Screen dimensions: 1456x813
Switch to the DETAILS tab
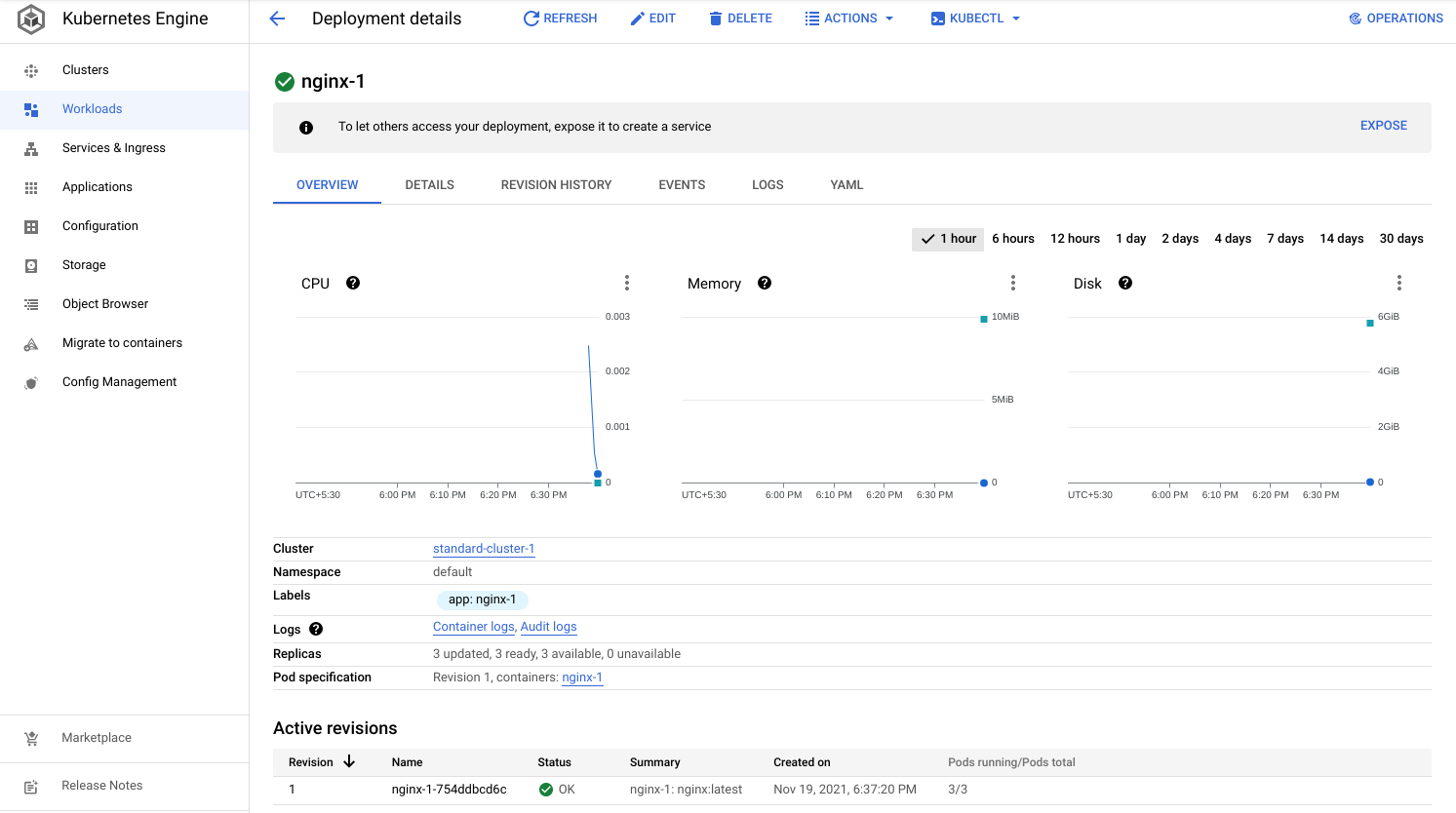430,184
